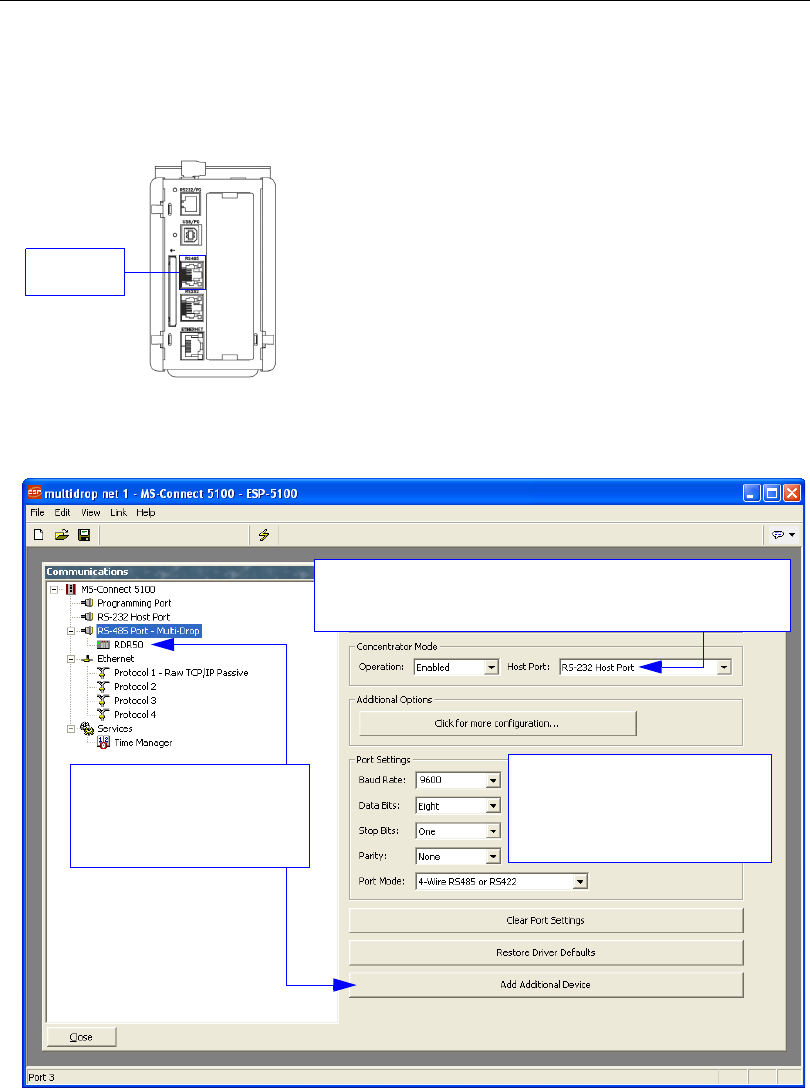The width and height of the screenshot is (810, 1088).
Task: Open the Help menu
Action: pos(146,513)
